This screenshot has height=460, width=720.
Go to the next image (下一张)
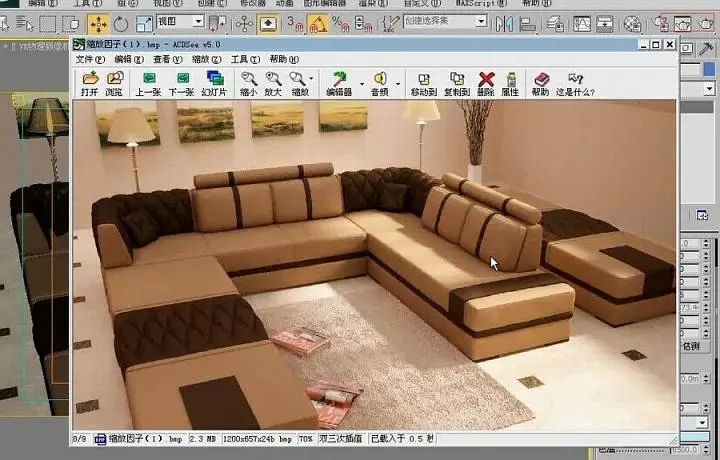point(181,83)
